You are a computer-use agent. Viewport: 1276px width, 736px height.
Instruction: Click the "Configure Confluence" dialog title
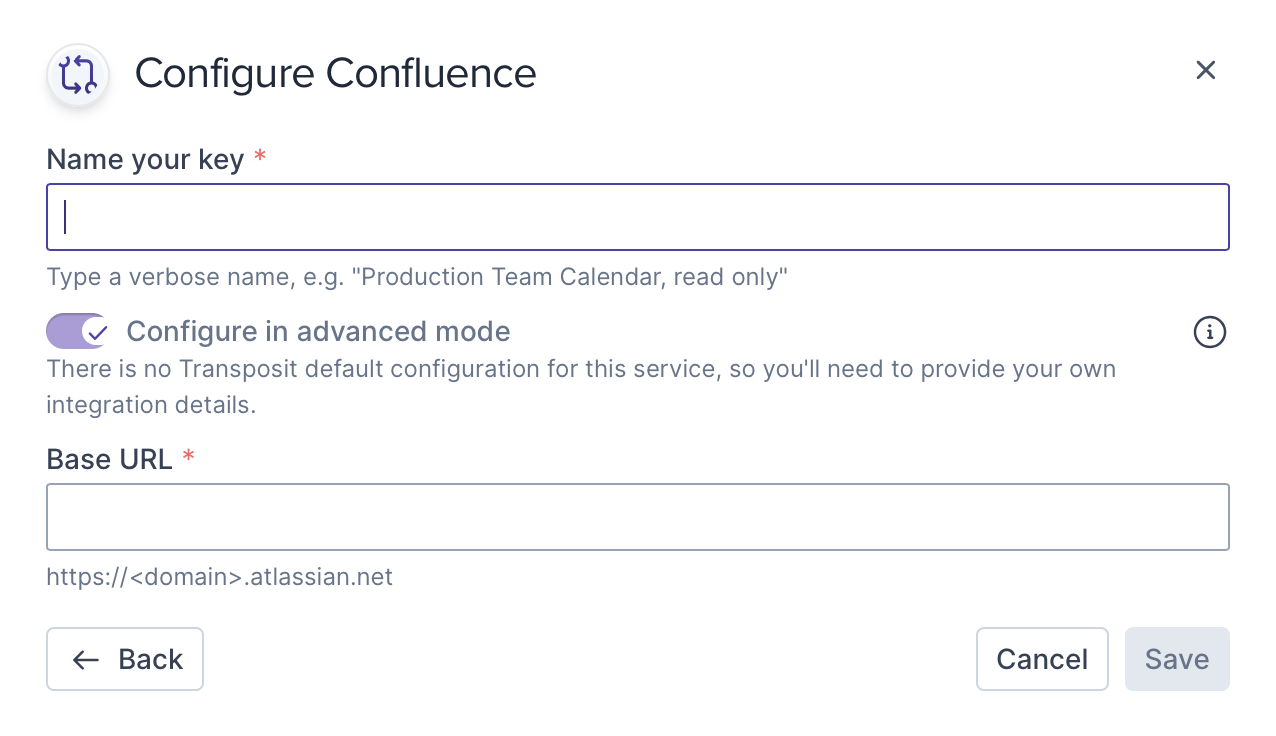[x=335, y=74]
